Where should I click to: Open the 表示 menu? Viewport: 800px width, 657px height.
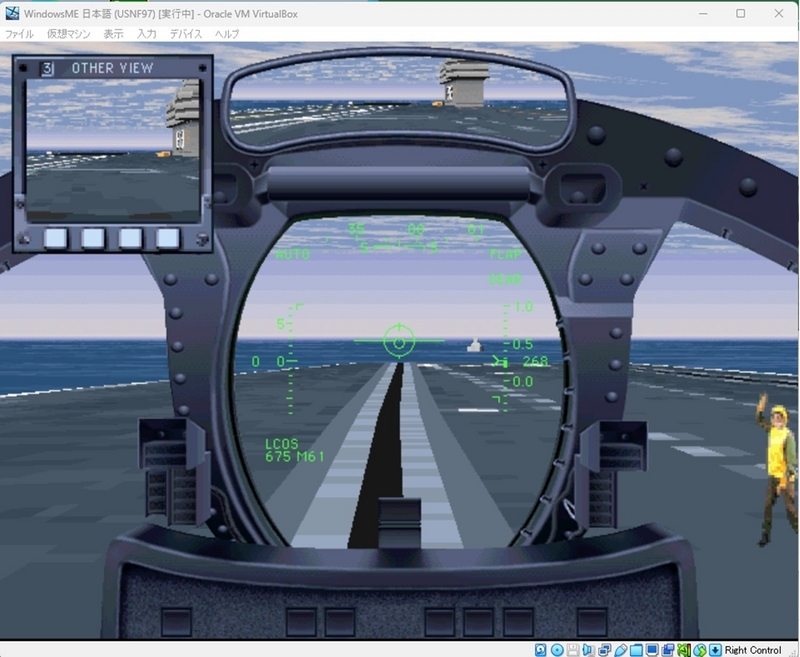(x=113, y=34)
